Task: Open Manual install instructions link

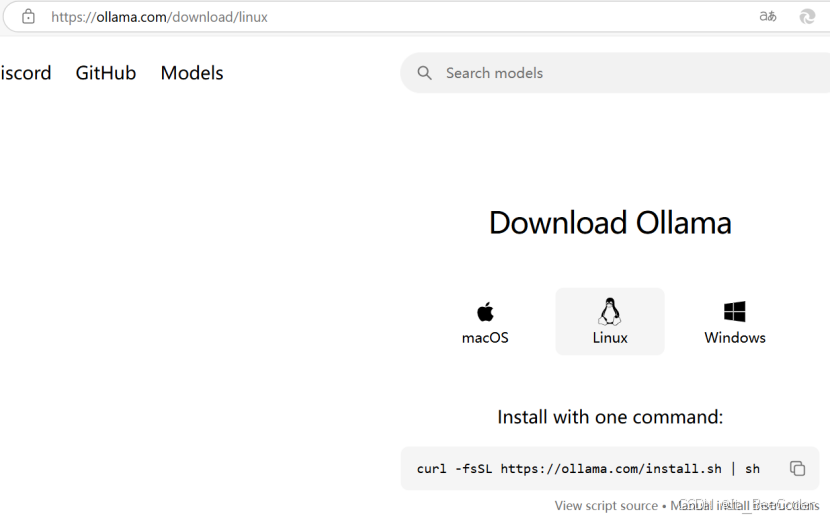Action: pyautogui.click(x=745, y=506)
